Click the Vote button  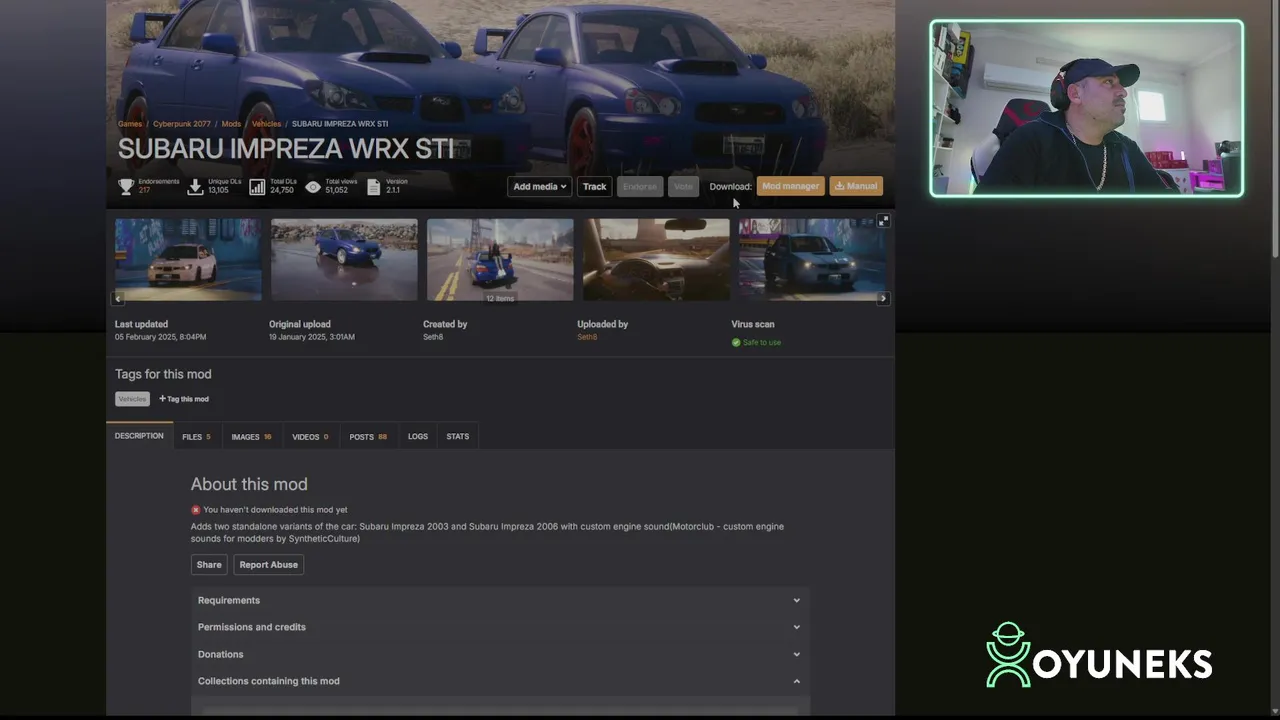(683, 186)
